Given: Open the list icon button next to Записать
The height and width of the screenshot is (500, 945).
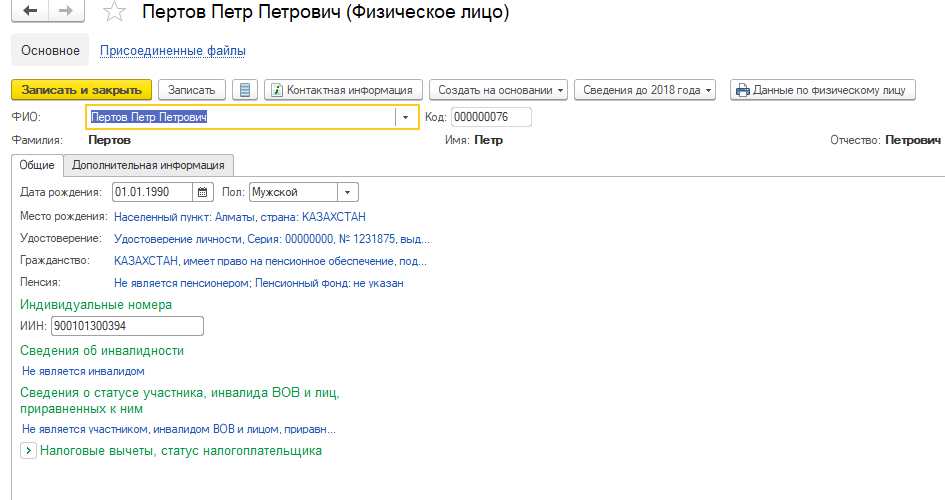Looking at the screenshot, I should click(x=245, y=90).
